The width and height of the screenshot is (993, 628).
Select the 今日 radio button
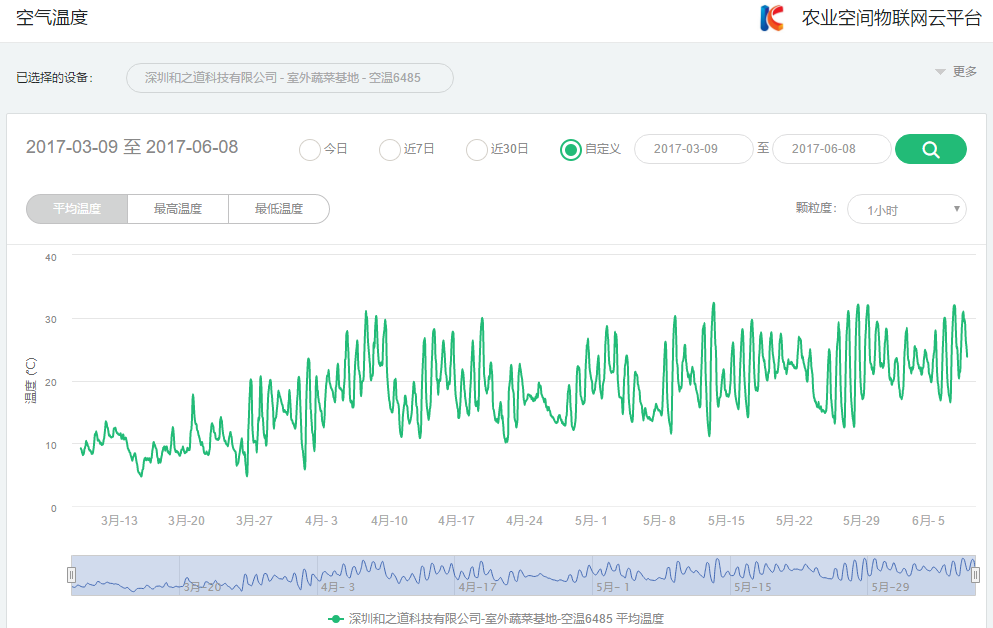point(310,148)
